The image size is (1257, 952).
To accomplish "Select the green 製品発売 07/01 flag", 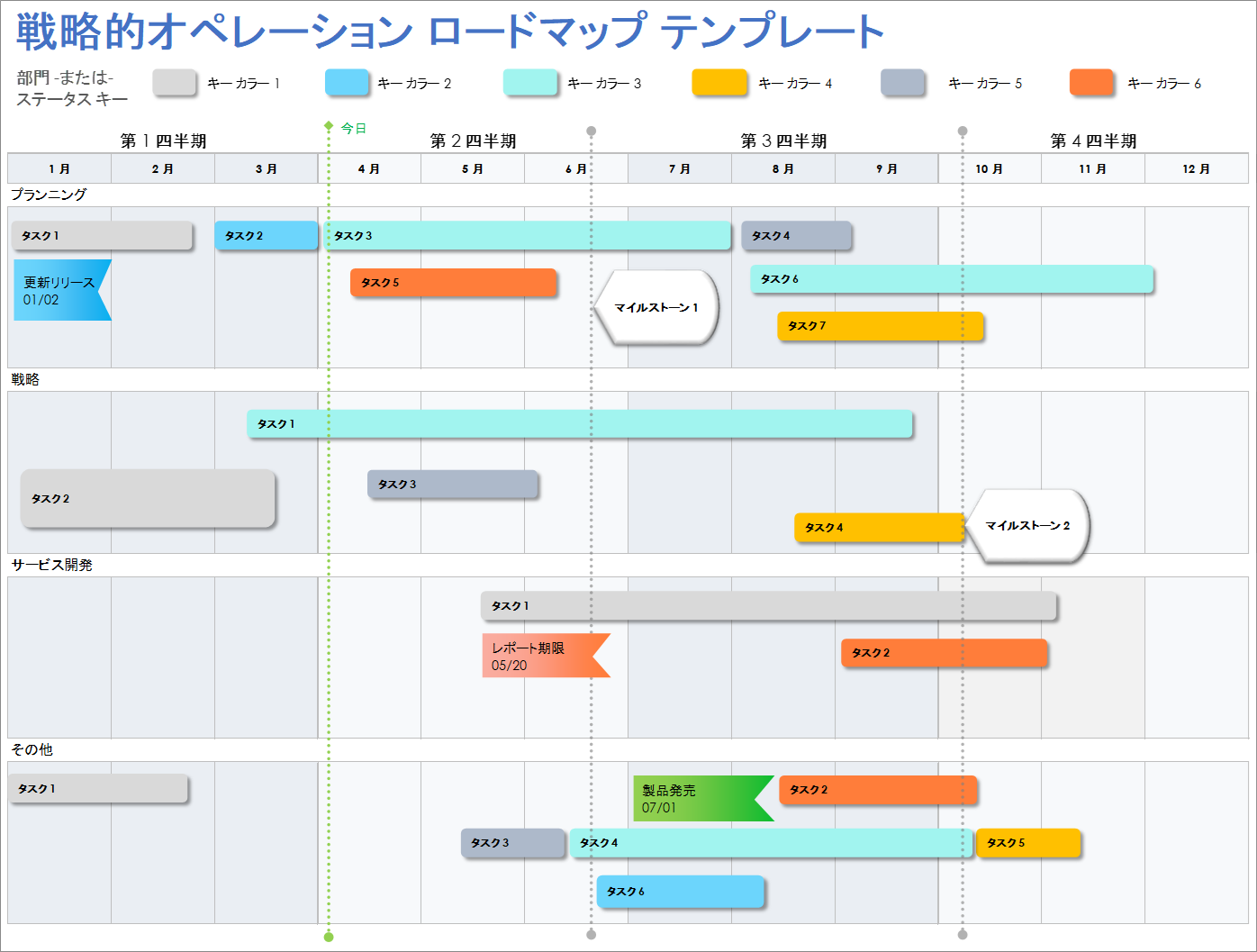I will (x=703, y=799).
